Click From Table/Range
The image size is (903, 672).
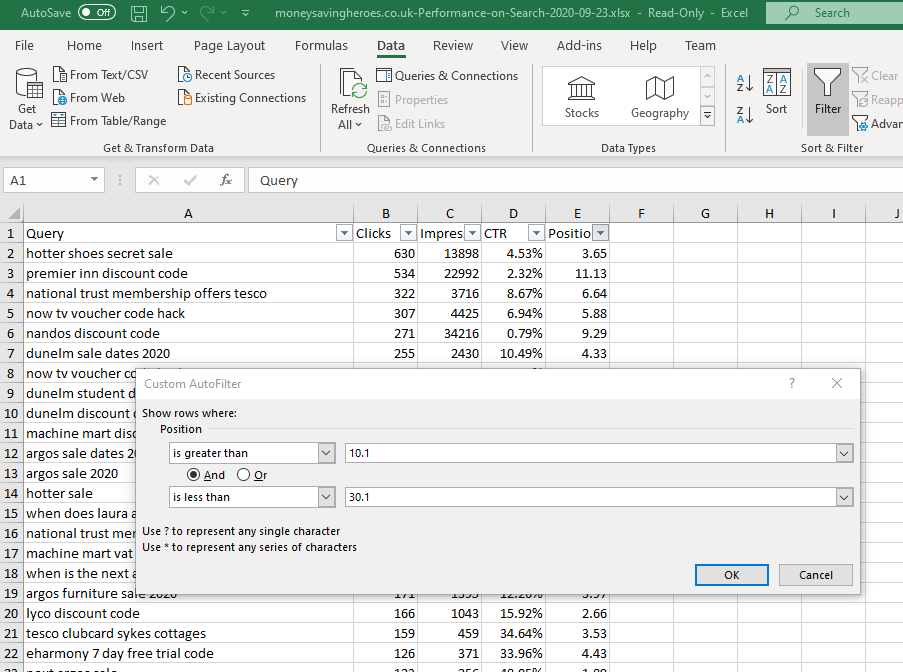coord(109,121)
